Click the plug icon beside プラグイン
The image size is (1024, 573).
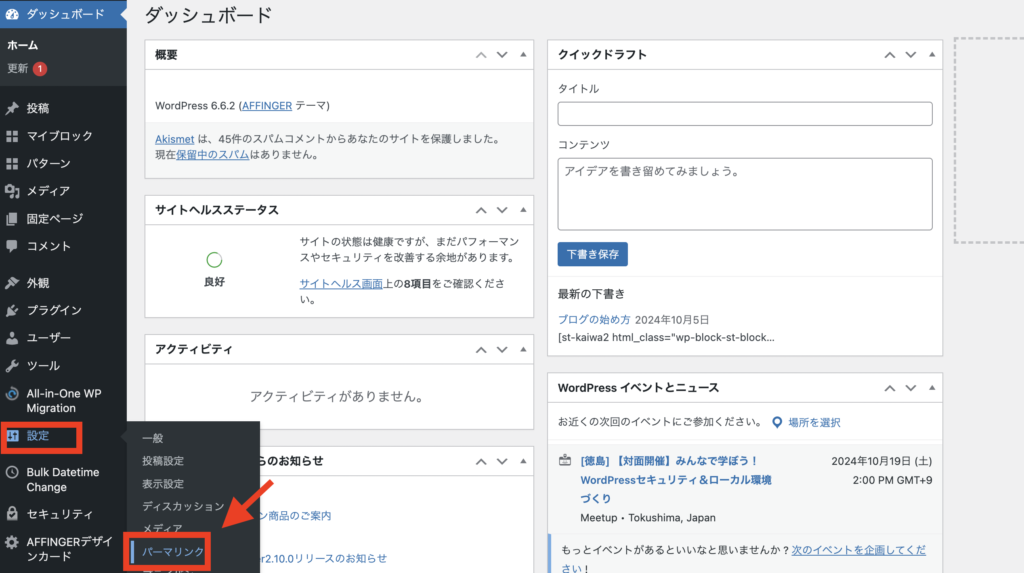(12, 310)
